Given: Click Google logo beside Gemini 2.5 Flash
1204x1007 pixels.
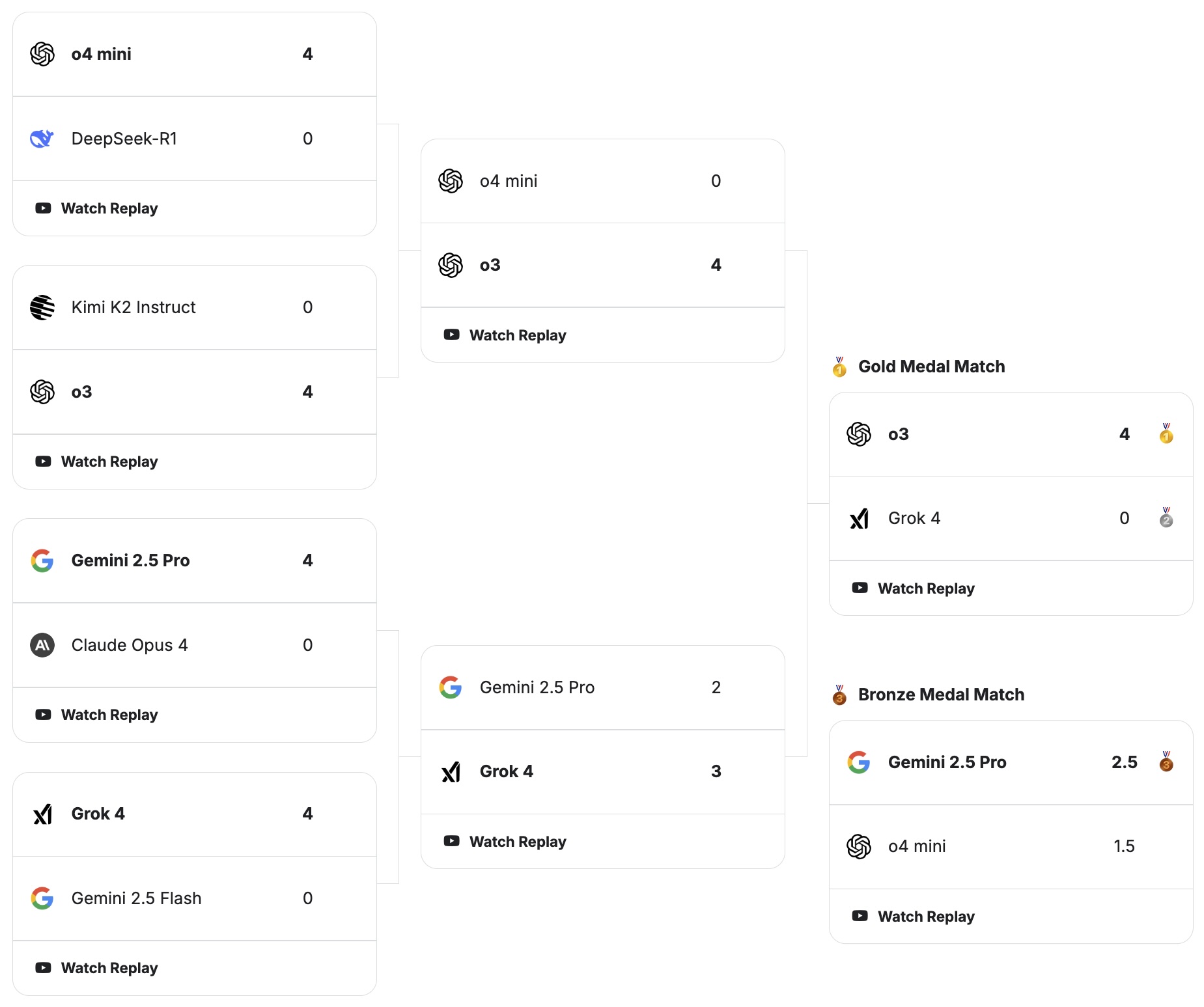Looking at the screenshot, I should coord(42,898).
